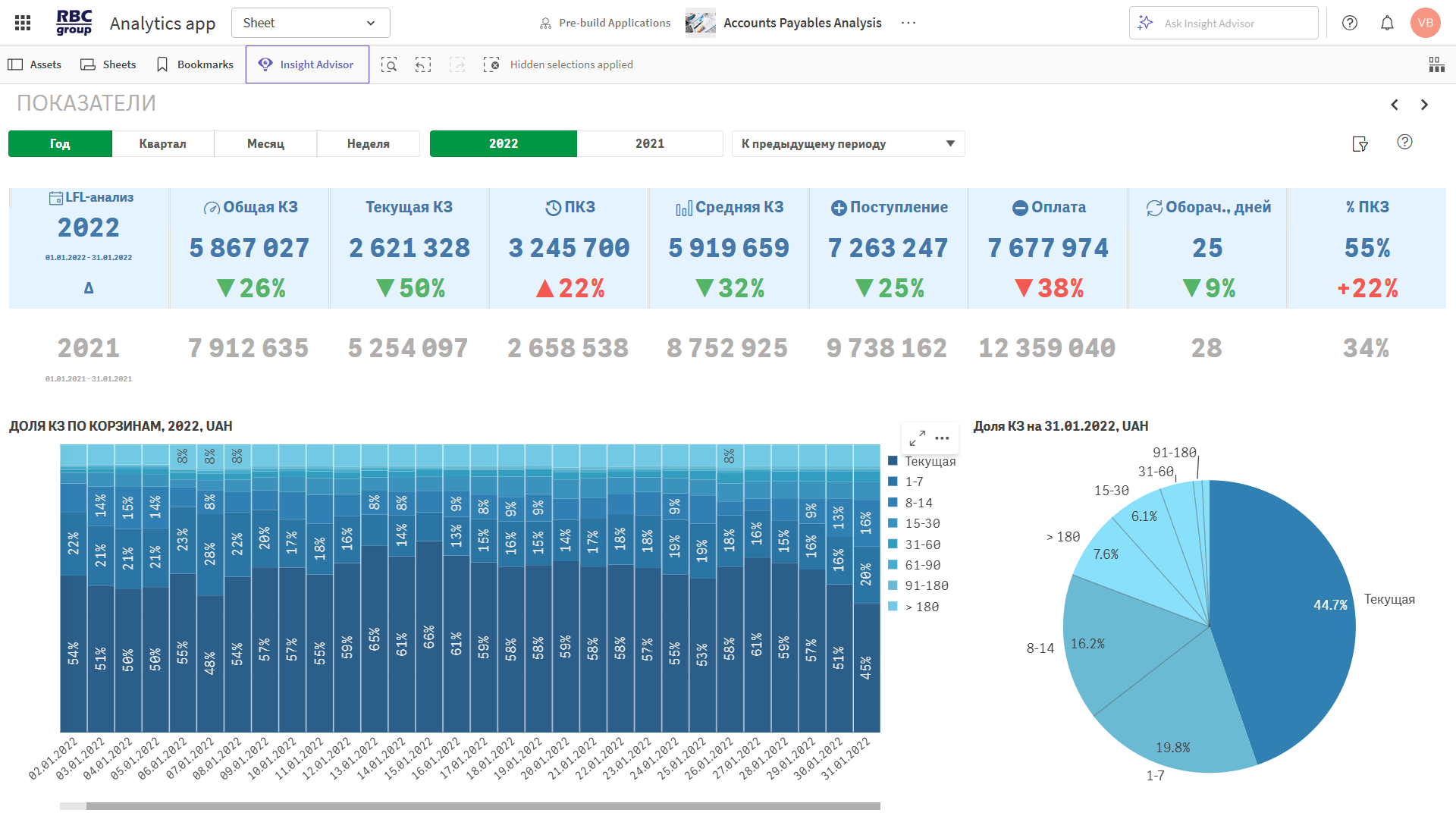1456x819 pixels.
Task: Go to the next sheet arrow
Action: [1424, 105]
